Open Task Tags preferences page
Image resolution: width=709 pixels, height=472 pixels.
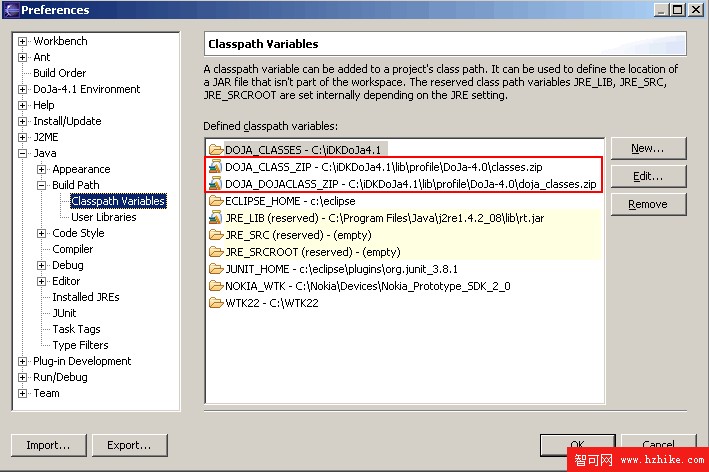click(76, 329)
